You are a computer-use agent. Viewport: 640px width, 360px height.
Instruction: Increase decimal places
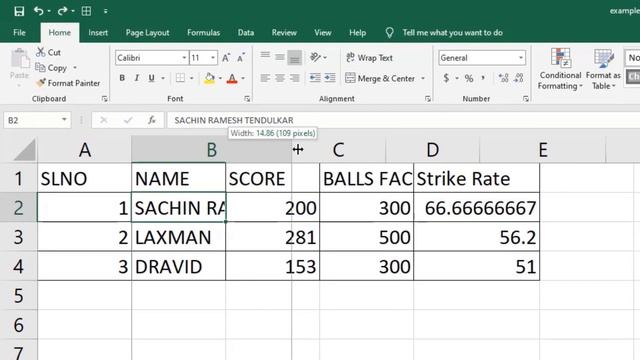[x=503, y=78]
